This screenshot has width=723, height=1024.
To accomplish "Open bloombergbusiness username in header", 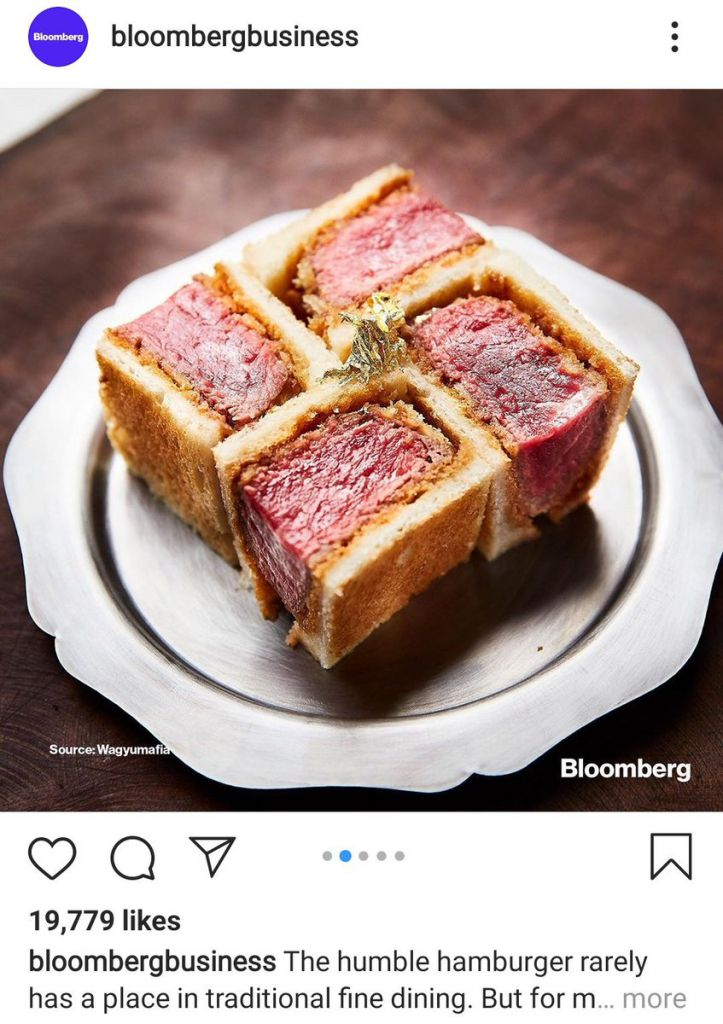I will pyautogui.click(x=234, y=37).
